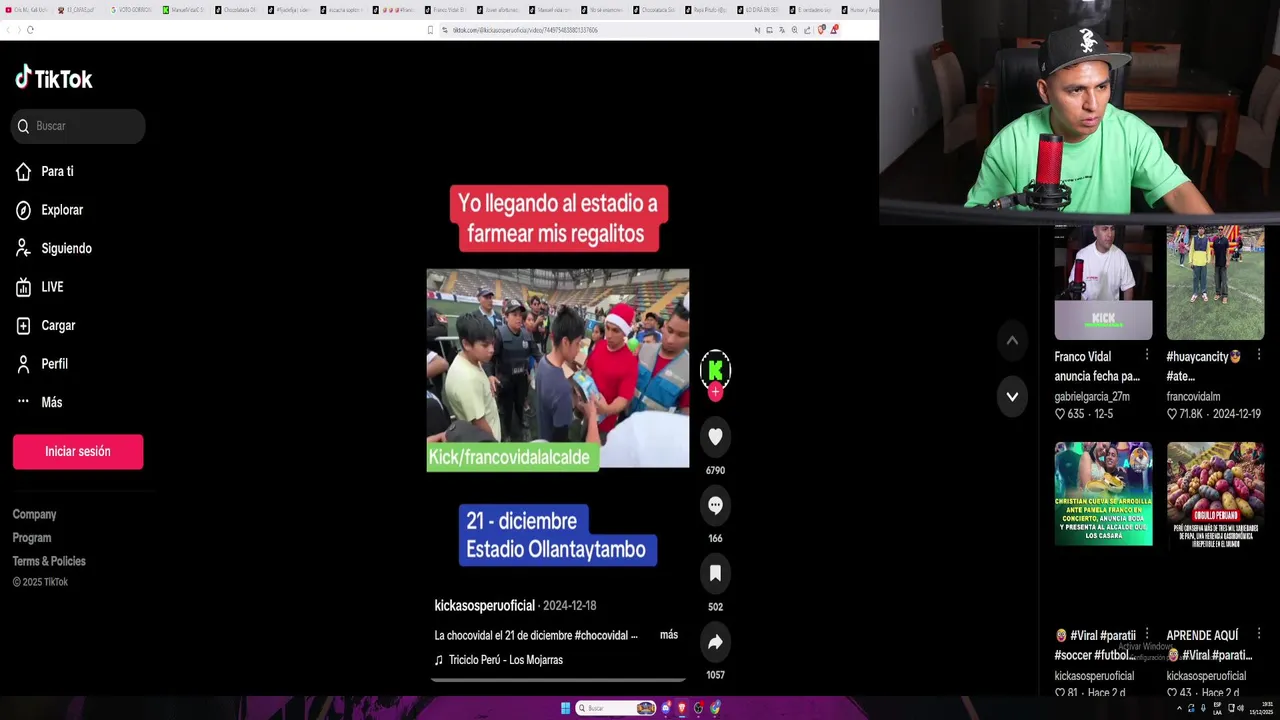
Task: Click the bookmark icon left of the URL
Action: 431,30
